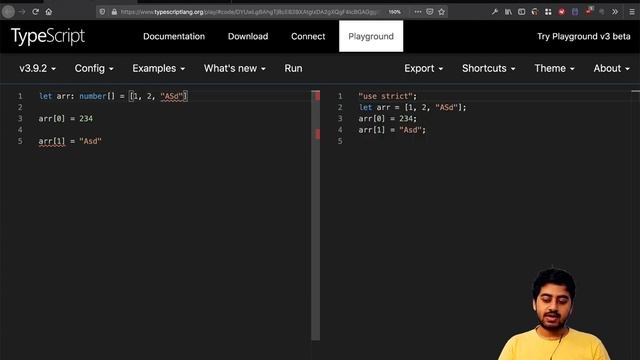Screen dimensions: 640x360
Task: Click the typescriptlang.org URL address field
Action: point(249,12)
